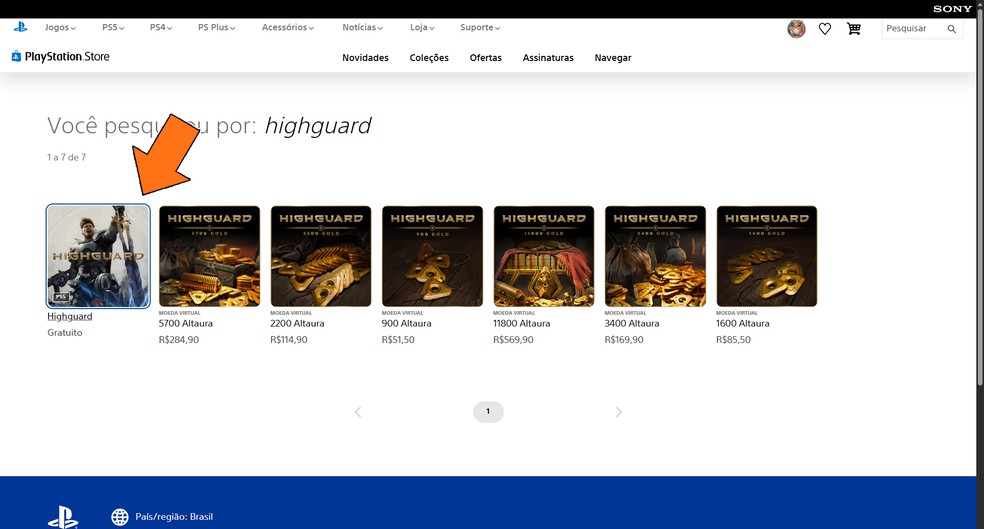Viewport: 984px width, 529px height.
Task: Open the Novidades store tab
Action: [x=365, y=58]
